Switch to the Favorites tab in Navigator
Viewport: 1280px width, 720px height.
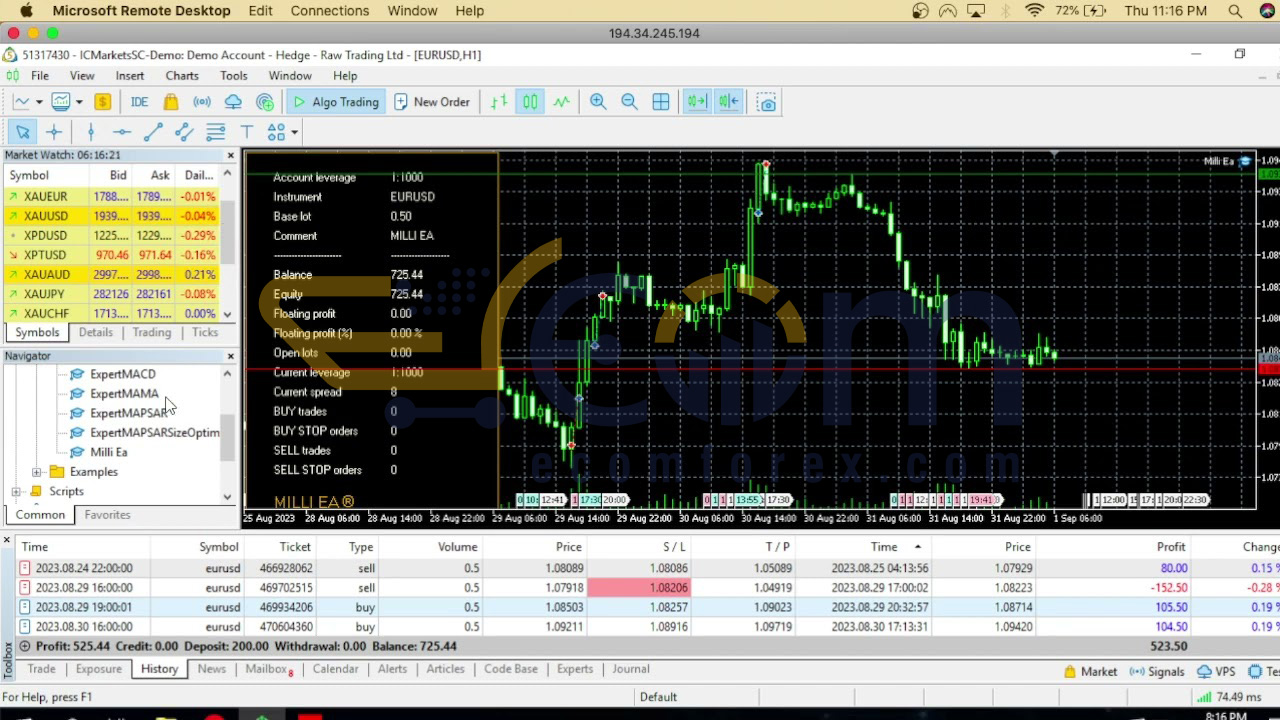pyautogui.click(x=107, y=515)
